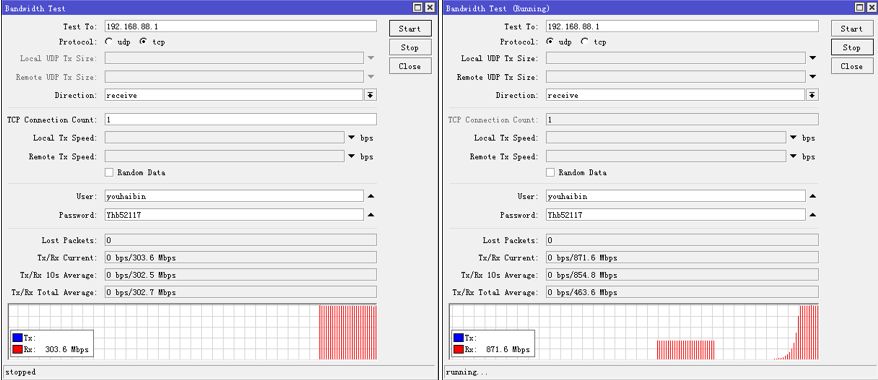The width and height of the screenshot is (878, 380).
Task: Expand Local UDP Tx Size arrow in running window
Action: (812, 58)
